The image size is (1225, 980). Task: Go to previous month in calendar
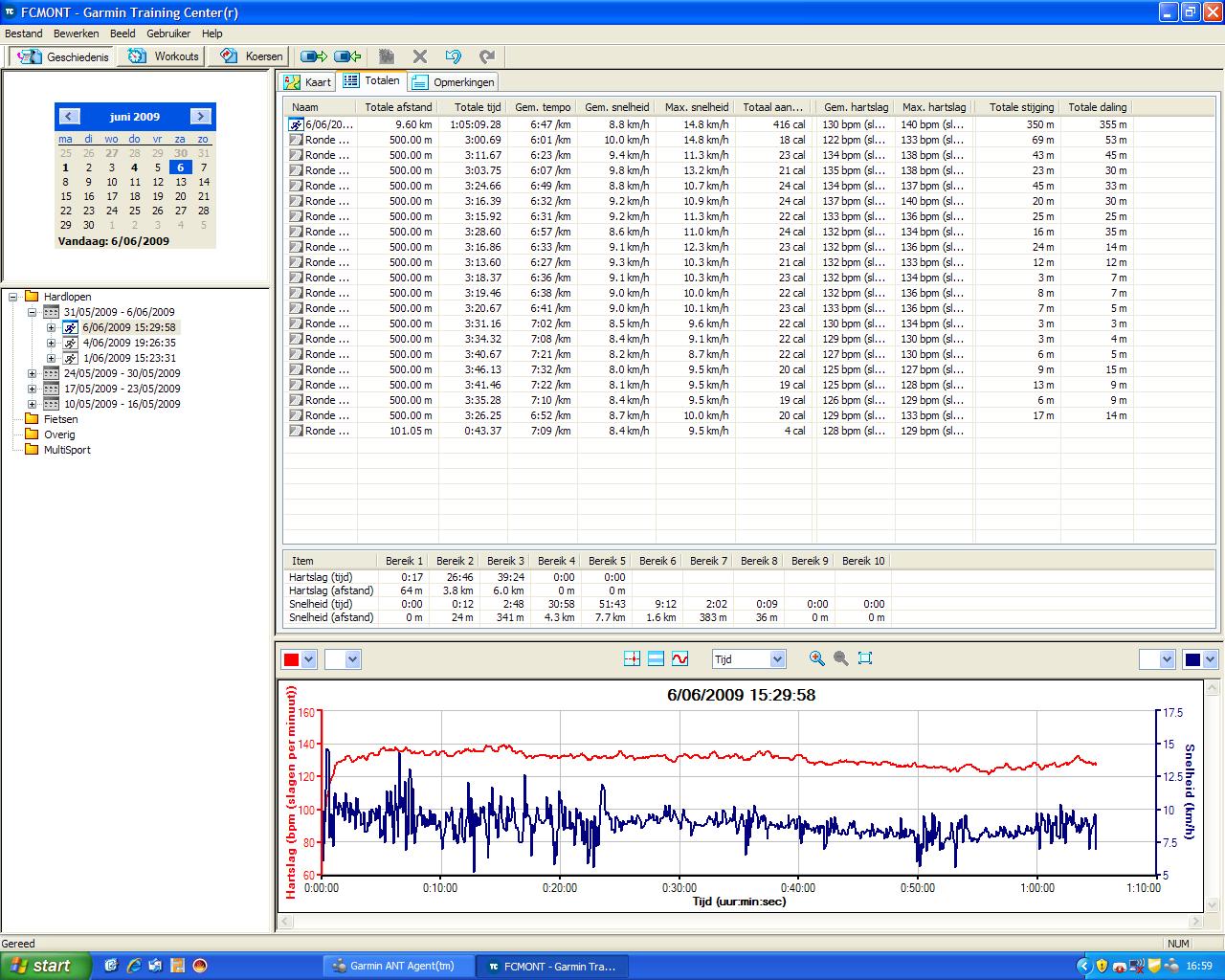68,117
